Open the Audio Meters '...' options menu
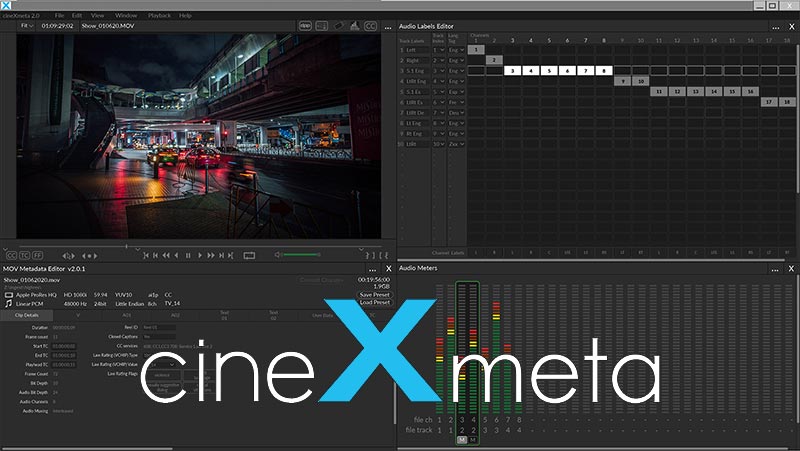This screenshot has width=800, height=451. [x=775, y=269]
